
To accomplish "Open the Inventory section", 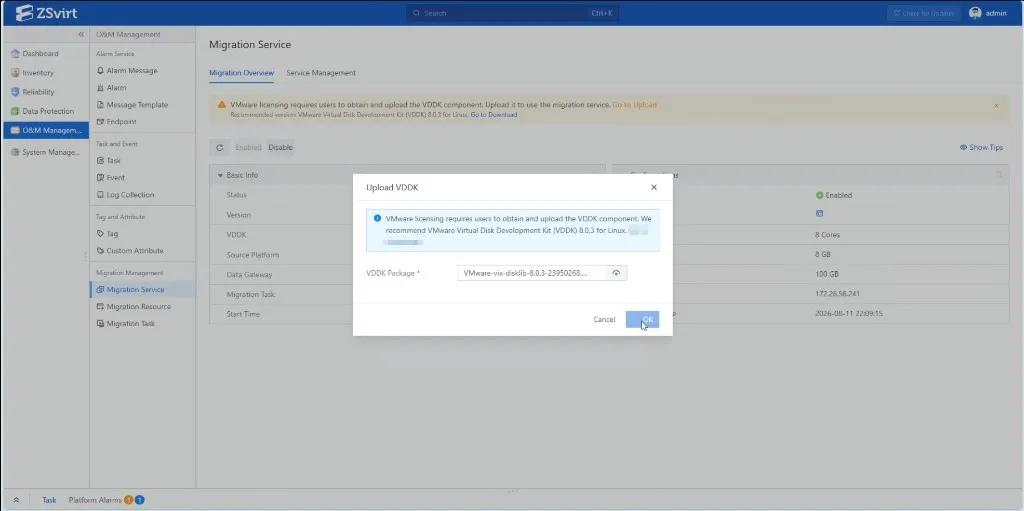I will pyautogui.click(x=38, y=73).
